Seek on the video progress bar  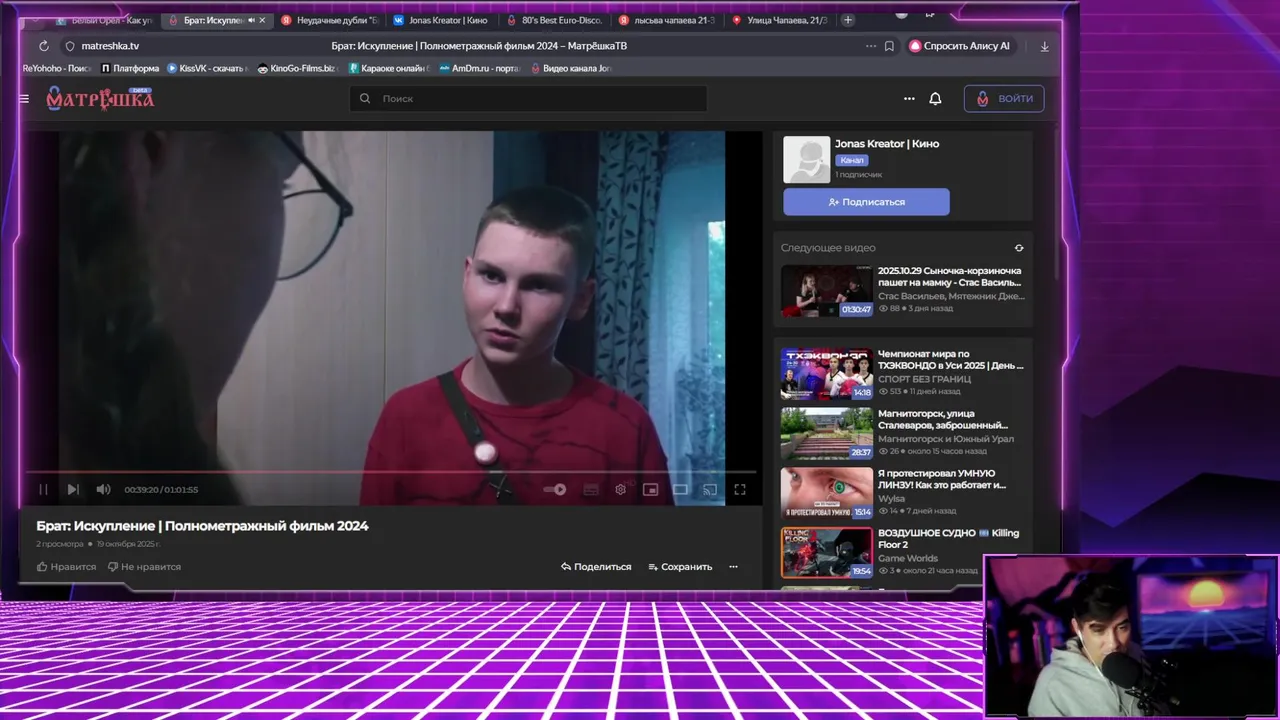391,471
